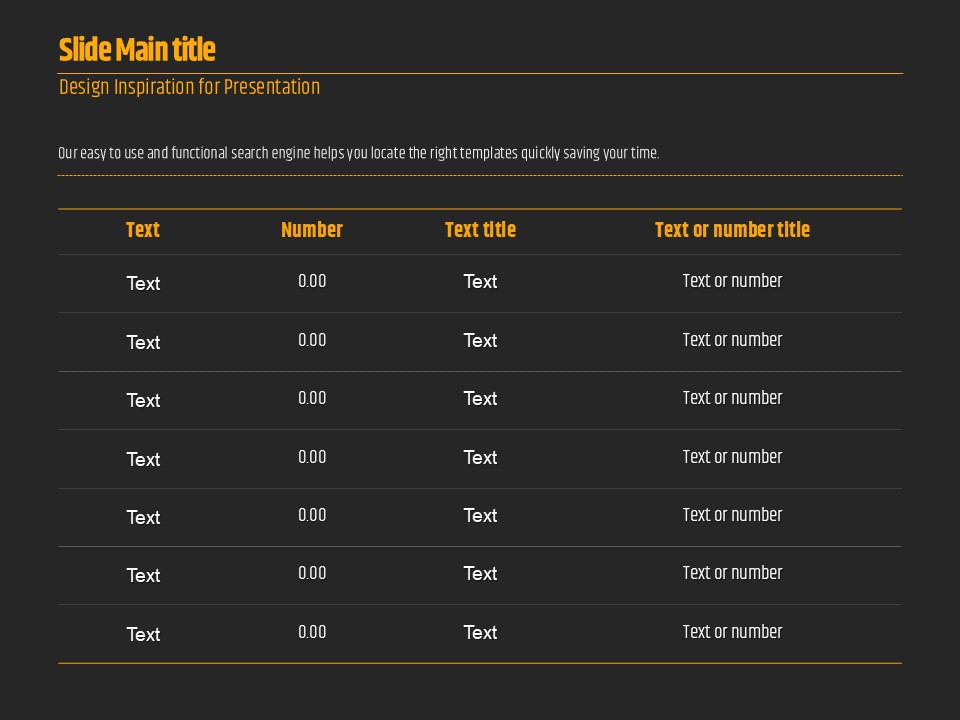Click the 'Text title' column header
960x720 pixels.
[x=480, y=230]
